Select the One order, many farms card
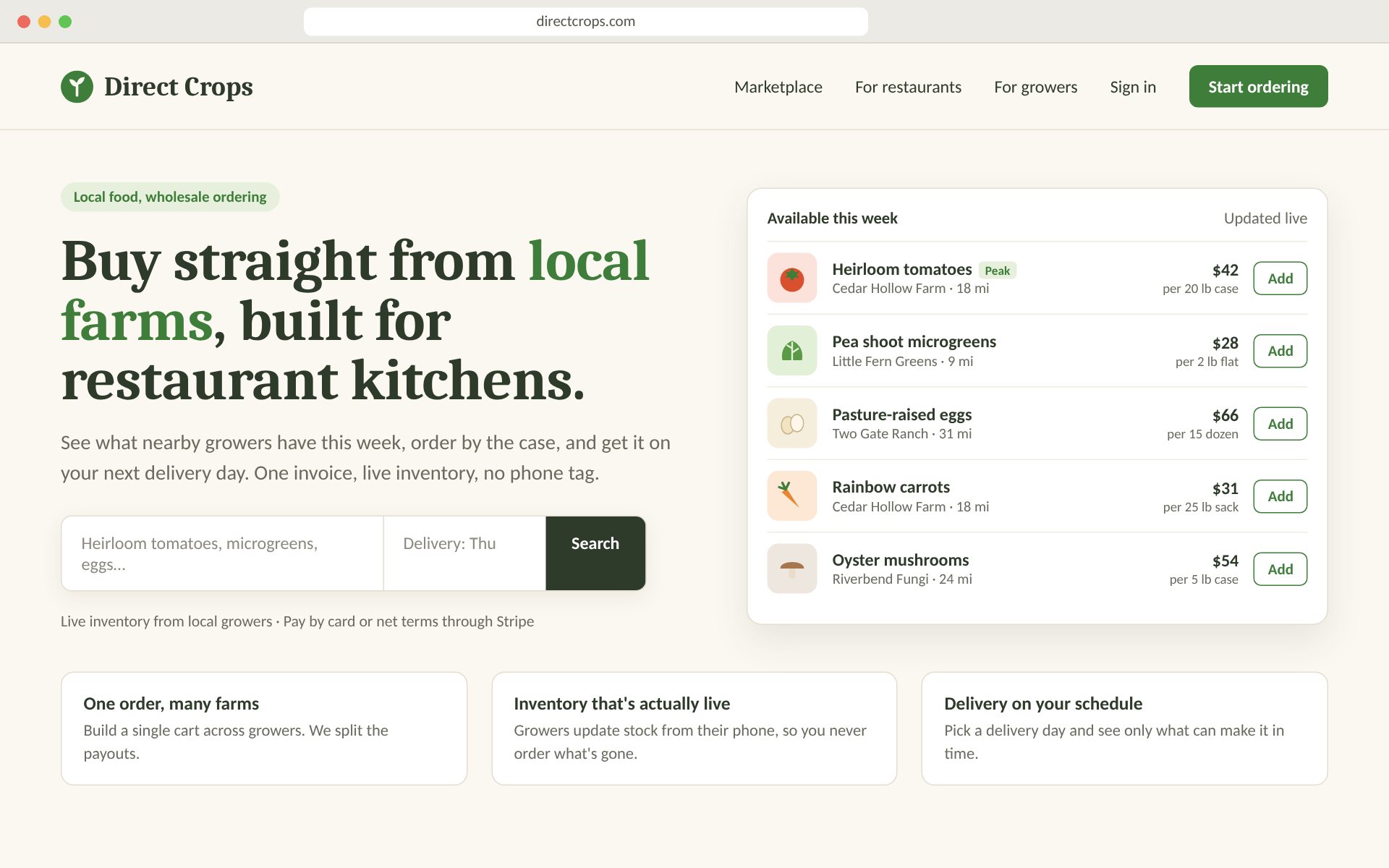 pyautogui.click(x=264, y=728)
